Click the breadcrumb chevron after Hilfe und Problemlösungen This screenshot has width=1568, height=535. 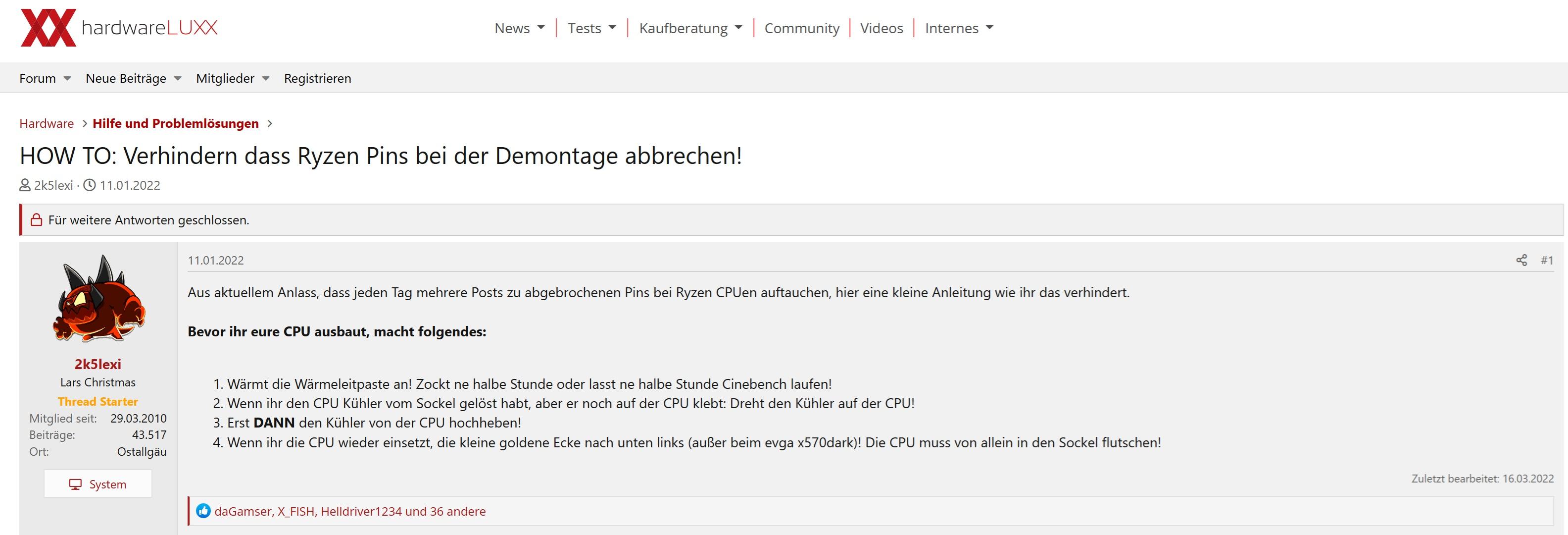coord(270,124)
